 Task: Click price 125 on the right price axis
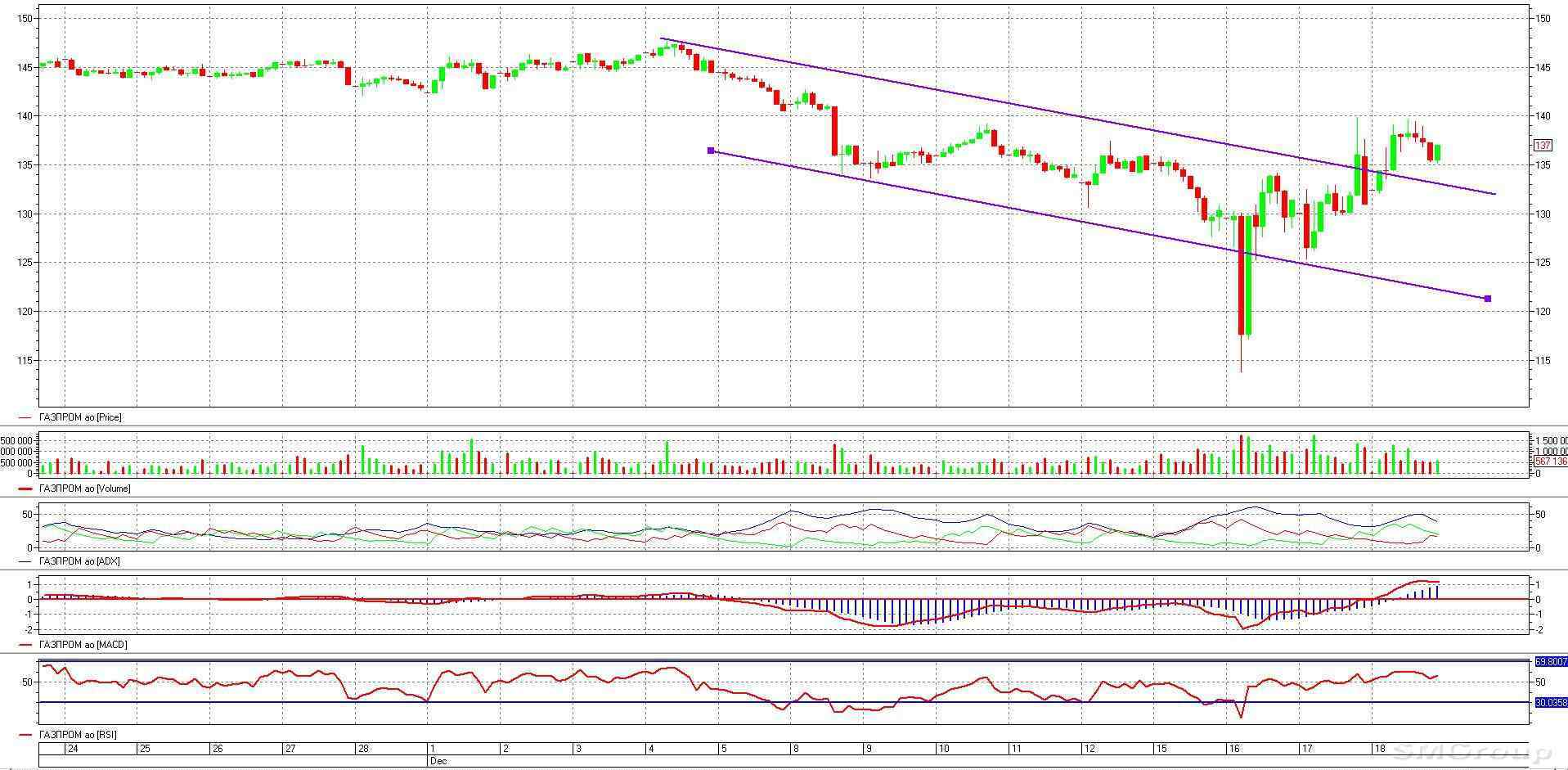pos(1543,263)
